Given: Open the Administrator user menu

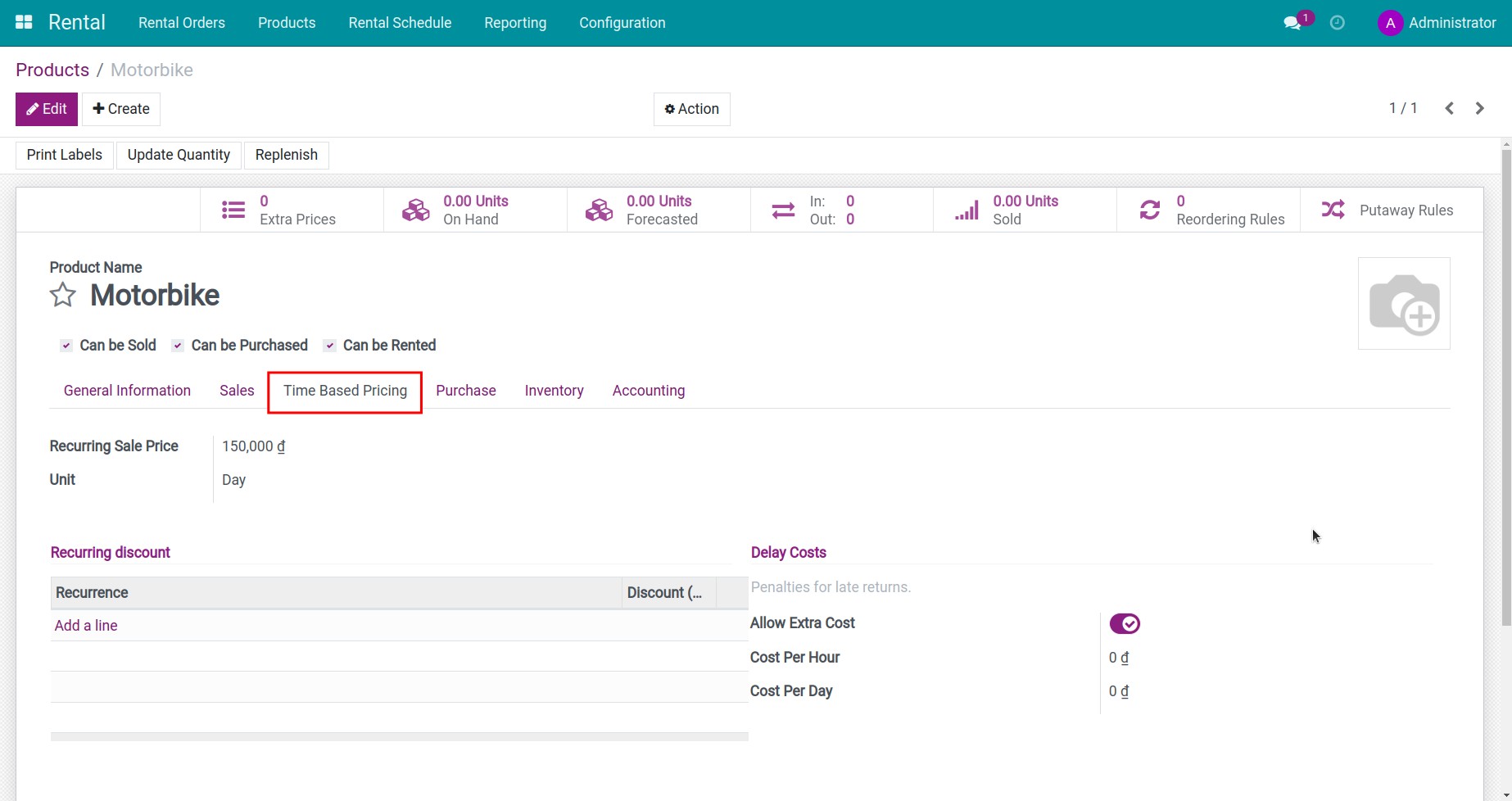Looking at the screenshot, I should coord(1437,23).
